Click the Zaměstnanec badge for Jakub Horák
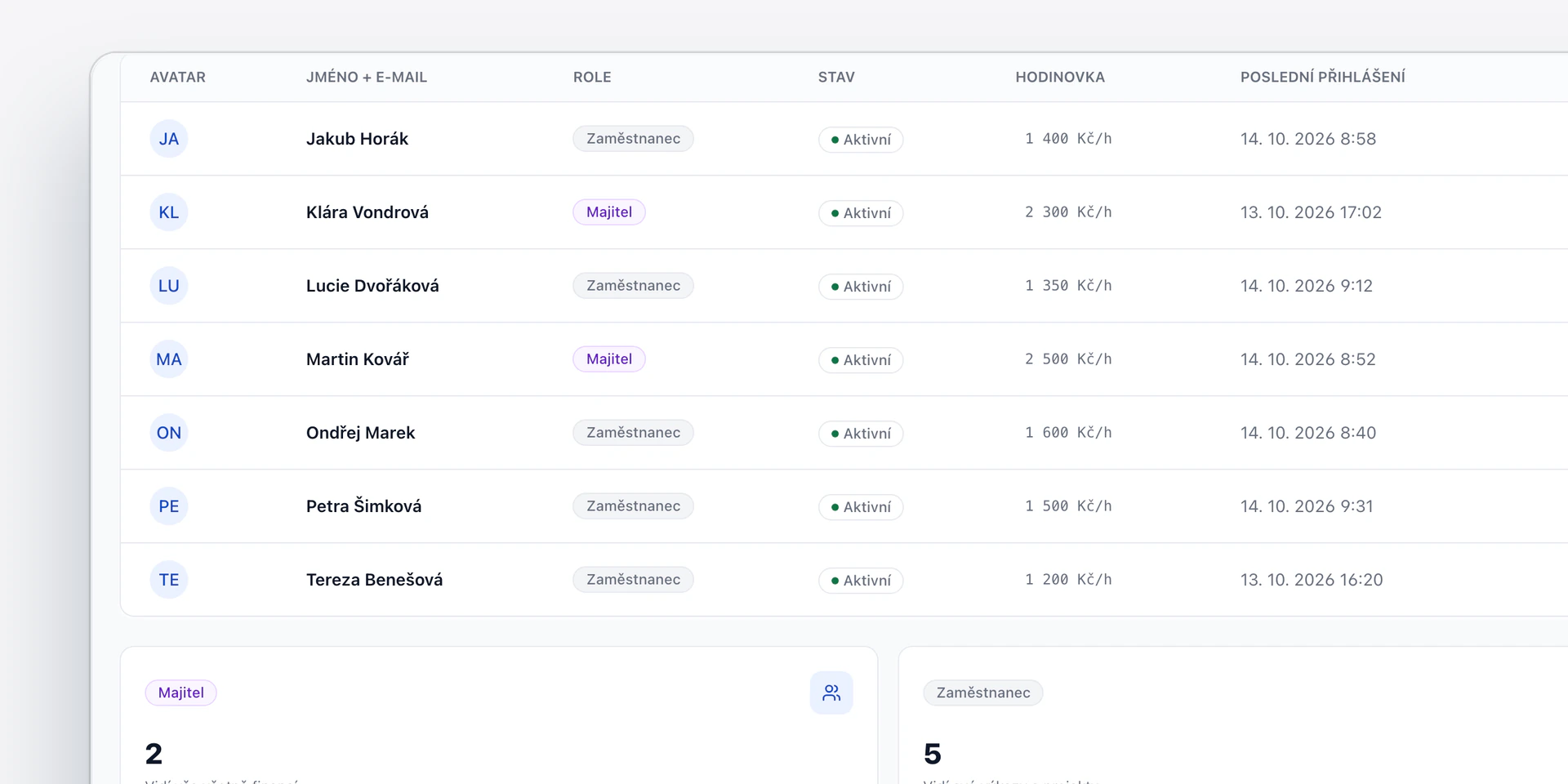This screenshot has width=1568, height=784. [633, 139]
